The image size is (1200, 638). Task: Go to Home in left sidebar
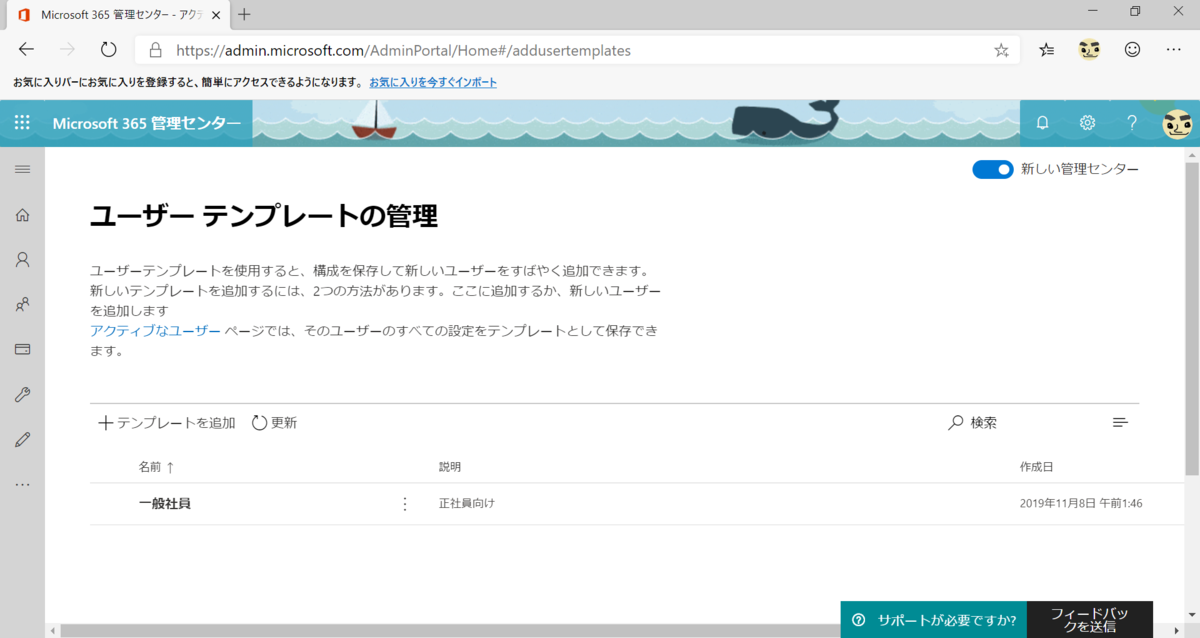pyautogui.click(x=22, y=215)
